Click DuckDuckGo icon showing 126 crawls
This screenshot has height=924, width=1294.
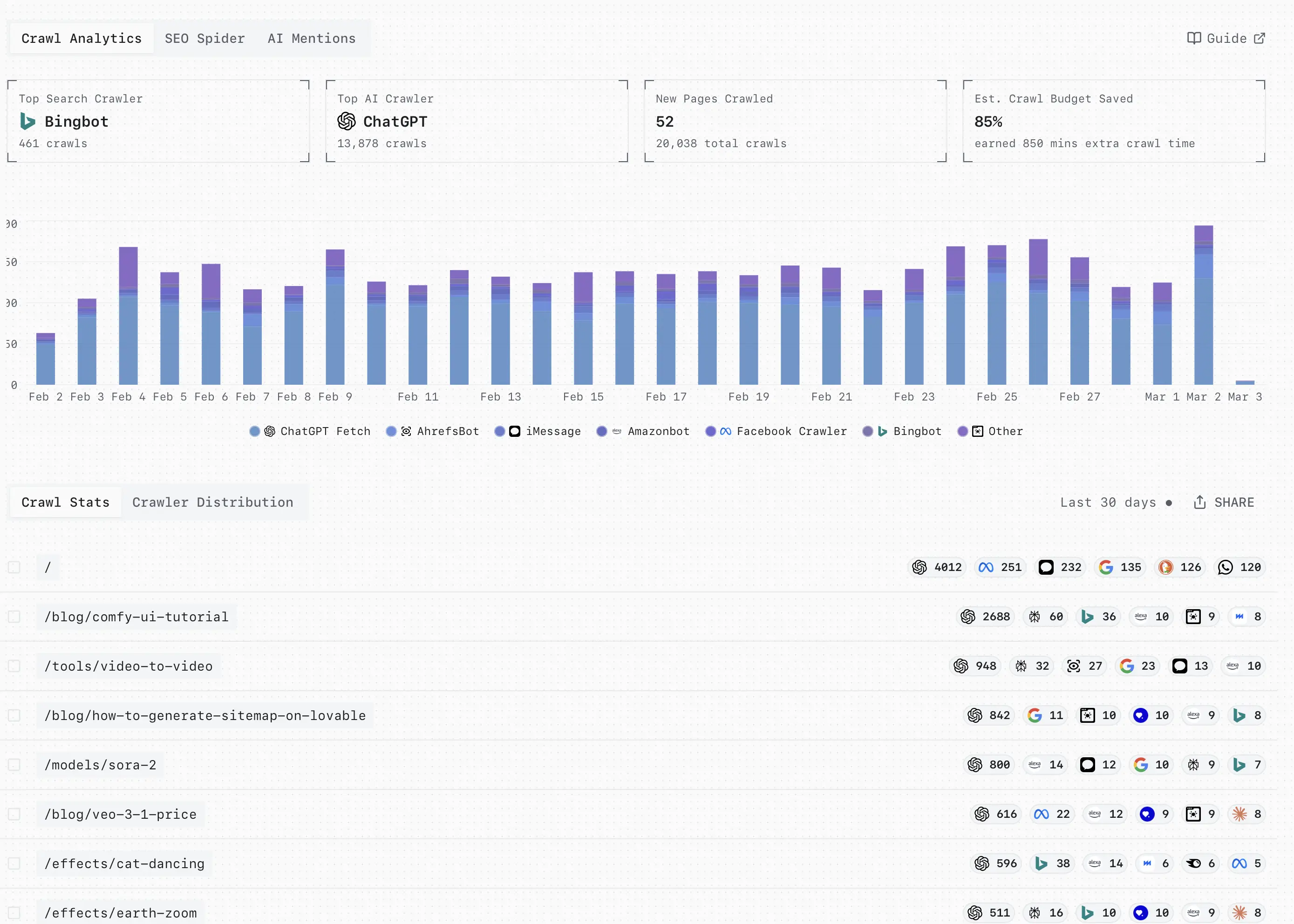point(1165,567)
